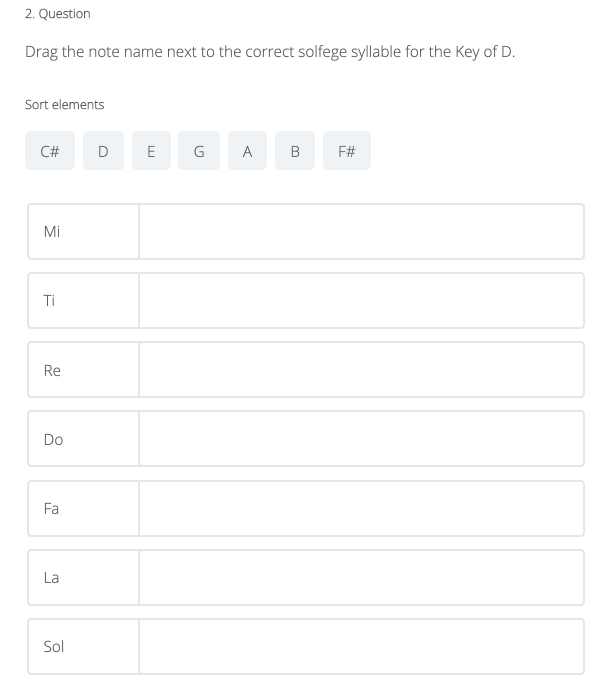Select the D note chip
This screenshot has height=693, width=606.
point(103,152)
